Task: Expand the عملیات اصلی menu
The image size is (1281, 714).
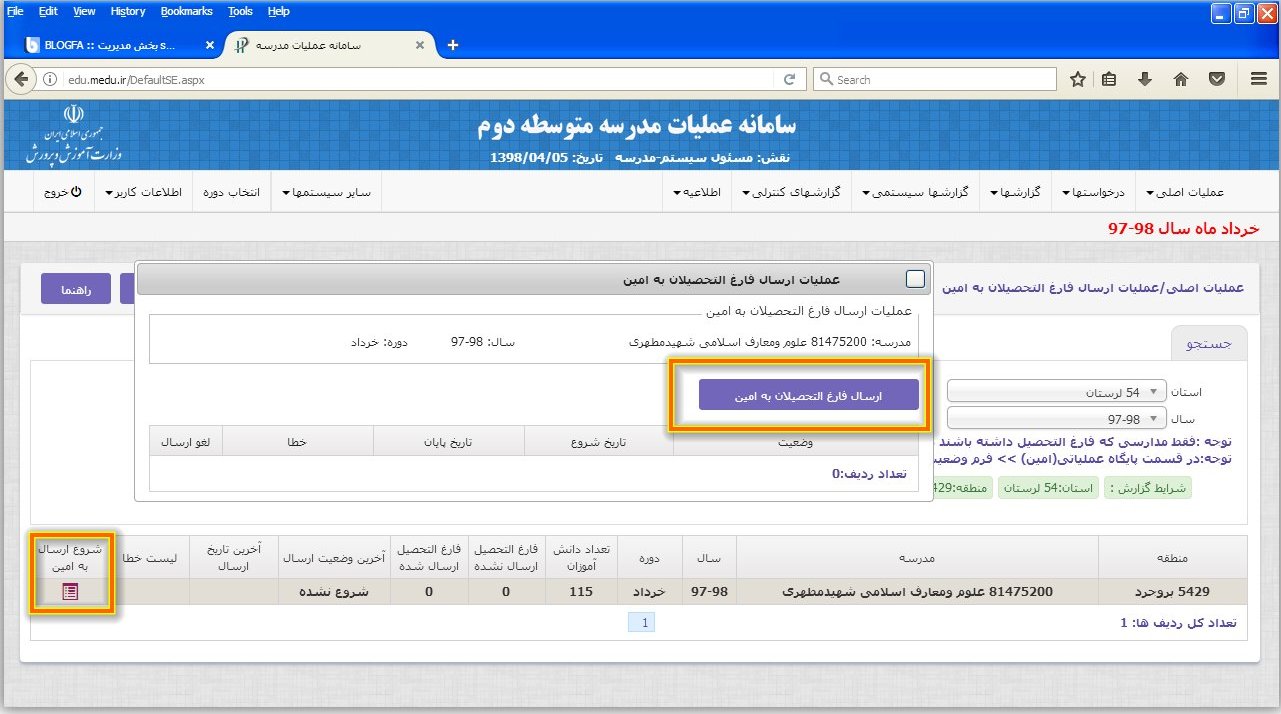Action: [x=1192, y=192]
